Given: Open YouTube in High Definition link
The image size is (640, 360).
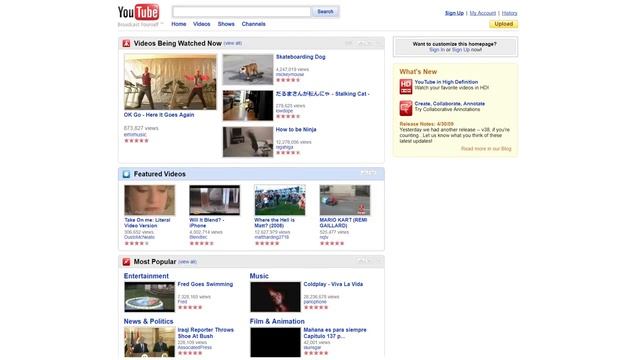Looking at the screenshot, I should tap(446, 82).
